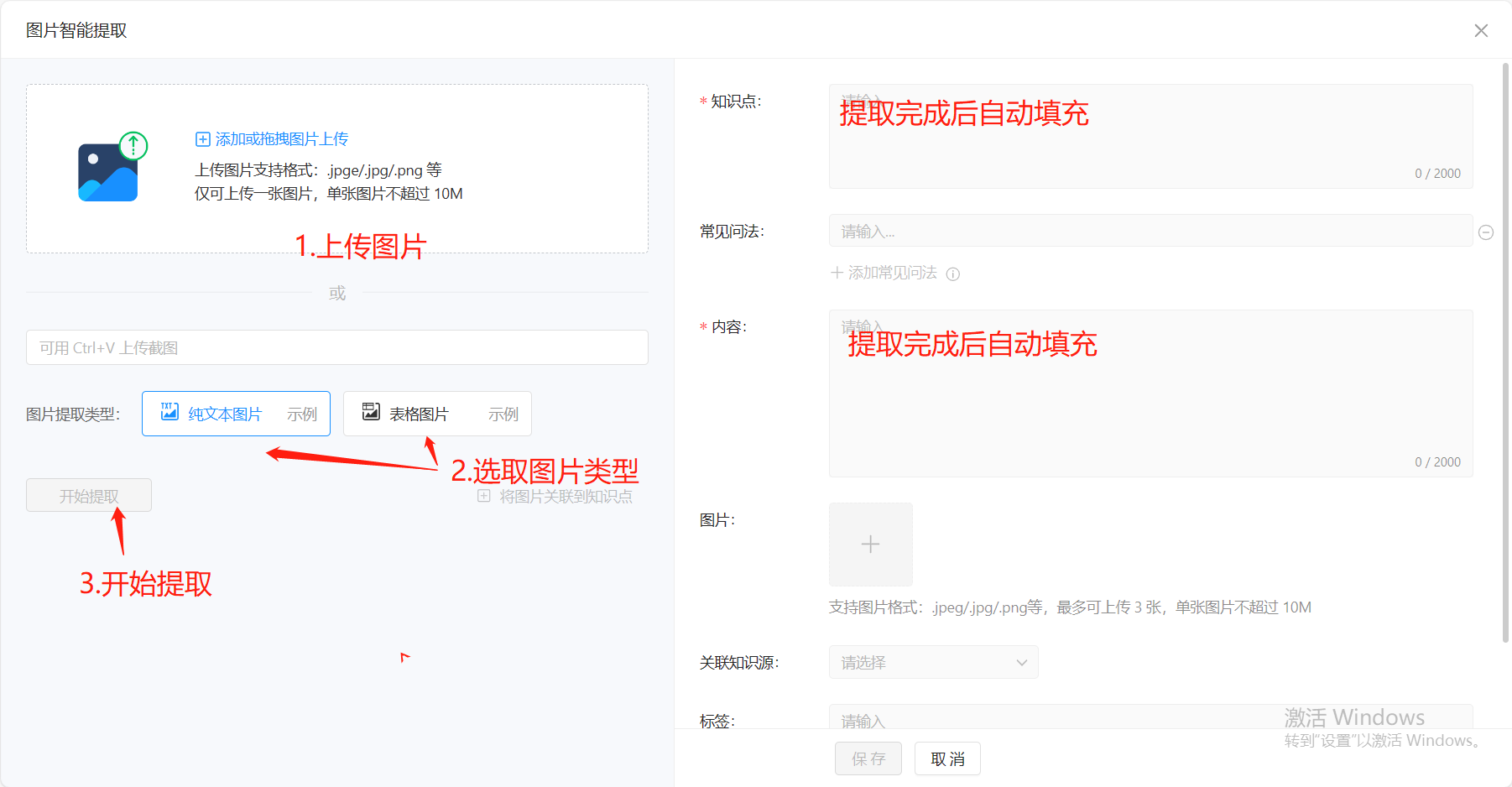The width and height of the screenshot is (1512, 787).
Task: Click the right panel vertical scrollbar
Action: [1505, 352]
